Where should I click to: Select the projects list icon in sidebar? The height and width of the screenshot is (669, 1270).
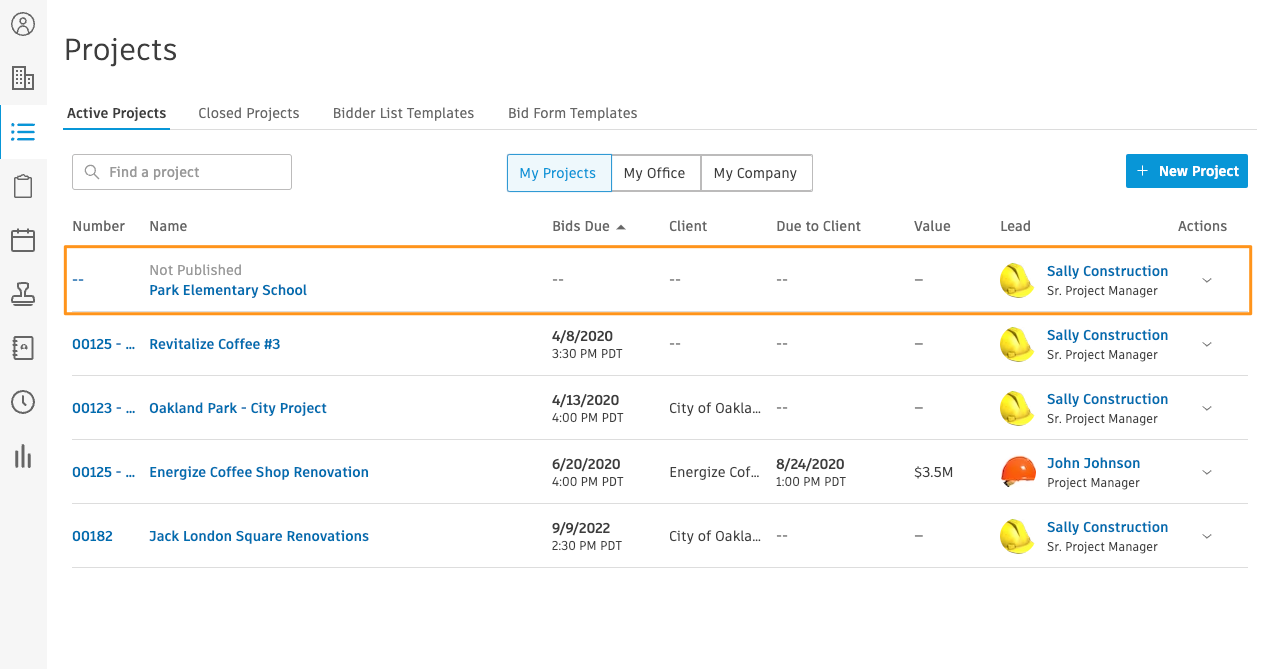(23, 132)
